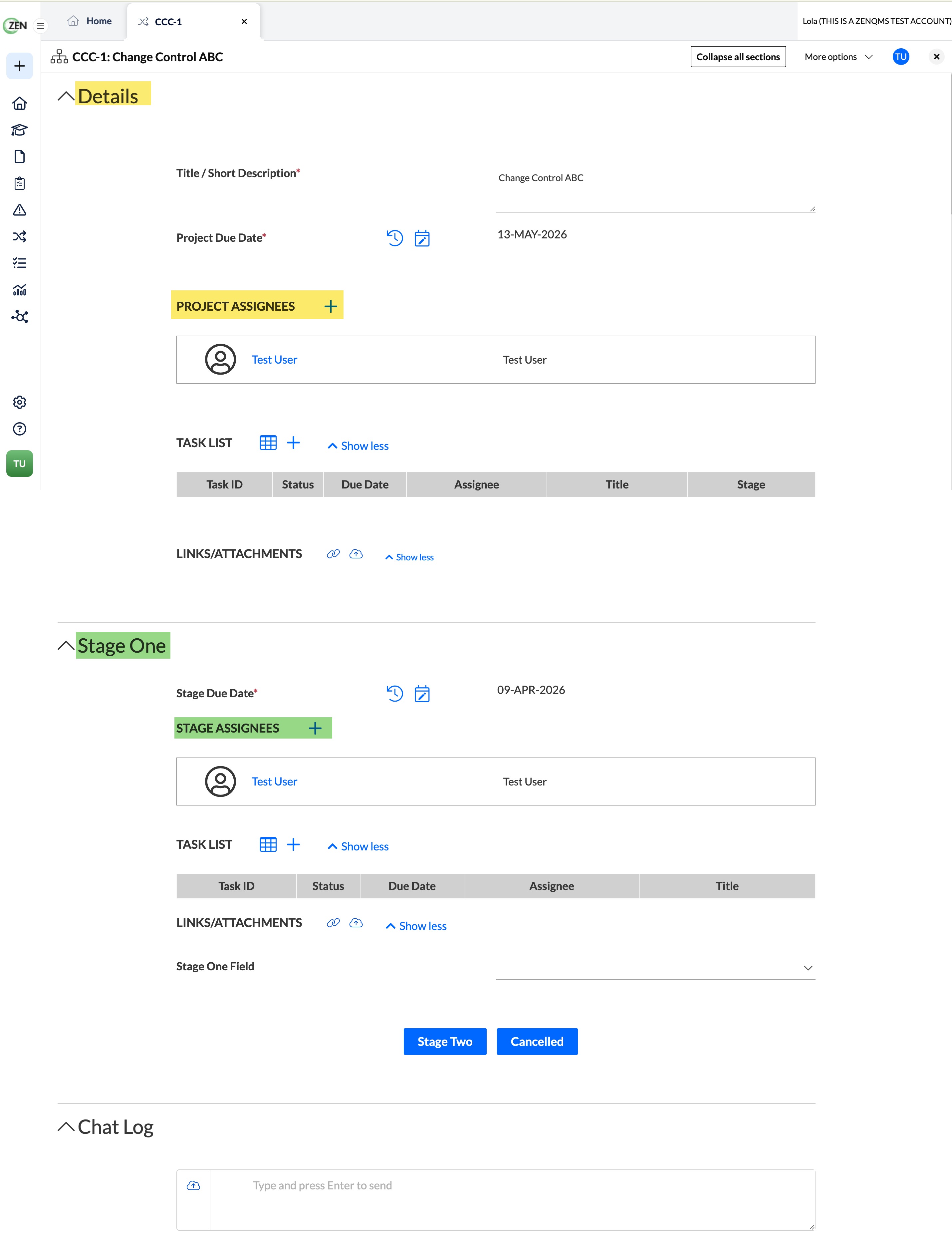
Task: Open the Training graduation cap icon
Action: coord(19,130)
